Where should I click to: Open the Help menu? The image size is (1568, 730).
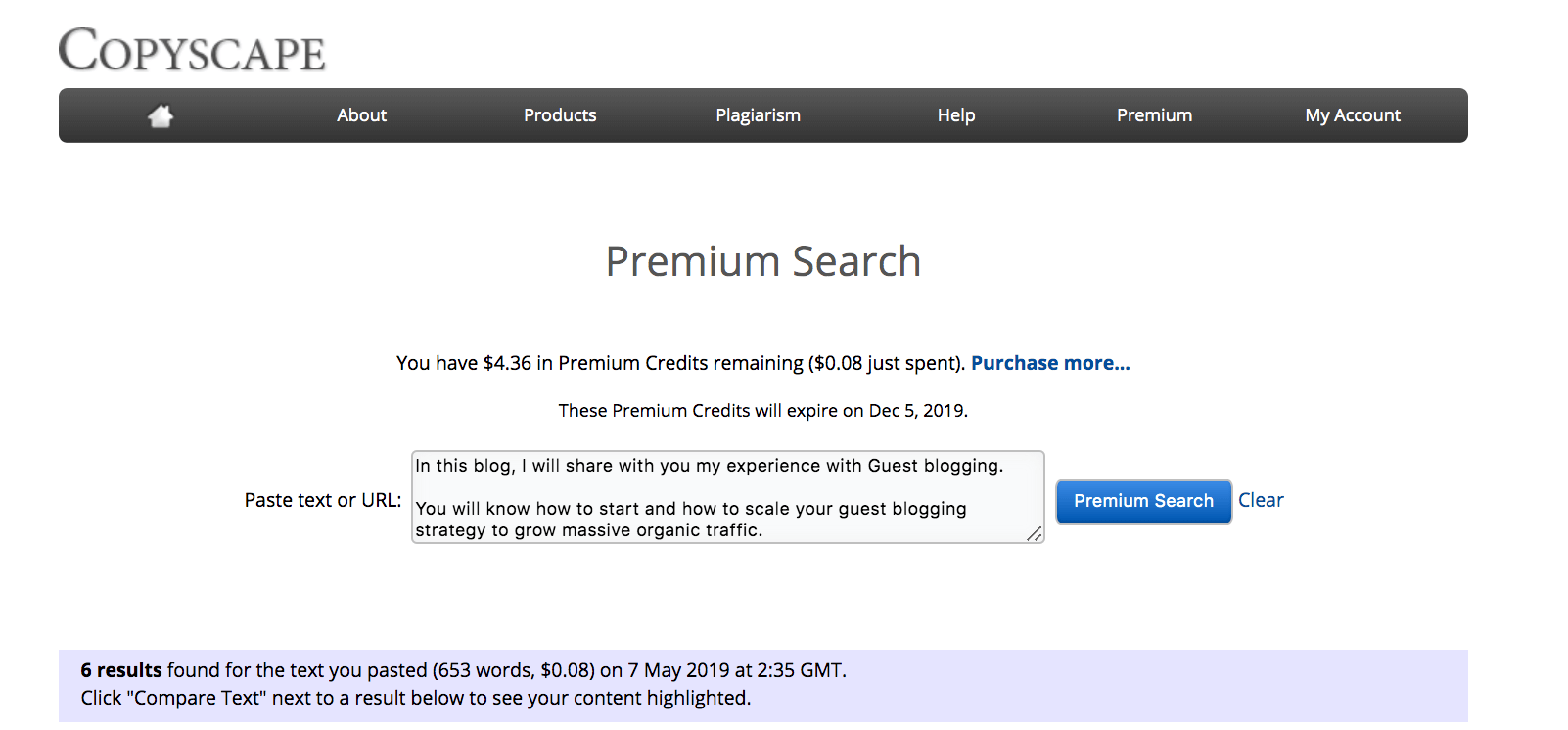click(956, 115)
